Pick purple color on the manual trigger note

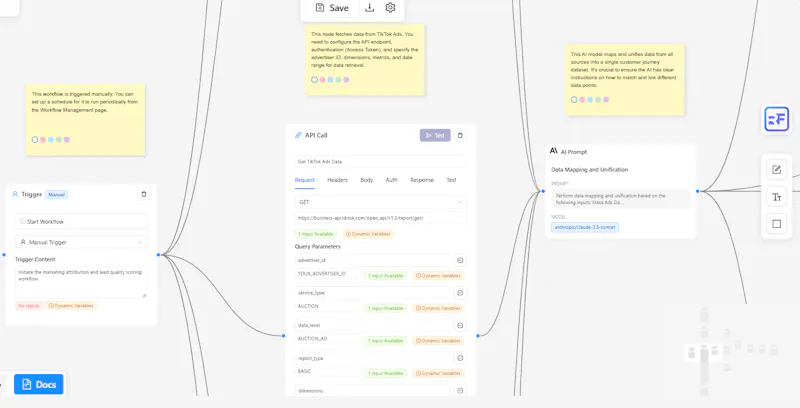(x=67, y=140)
